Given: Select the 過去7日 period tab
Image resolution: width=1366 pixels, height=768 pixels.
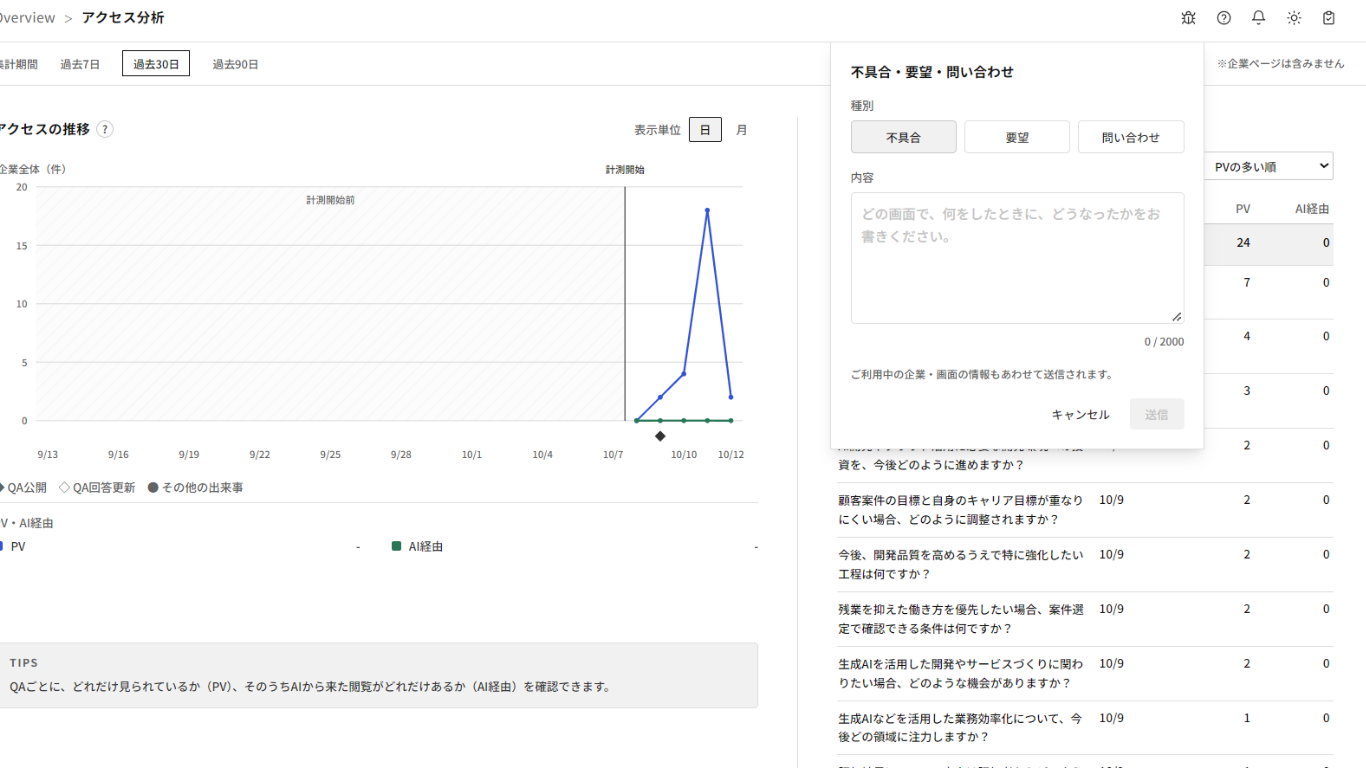Looking at the screenshot, I should coord(80,64).
